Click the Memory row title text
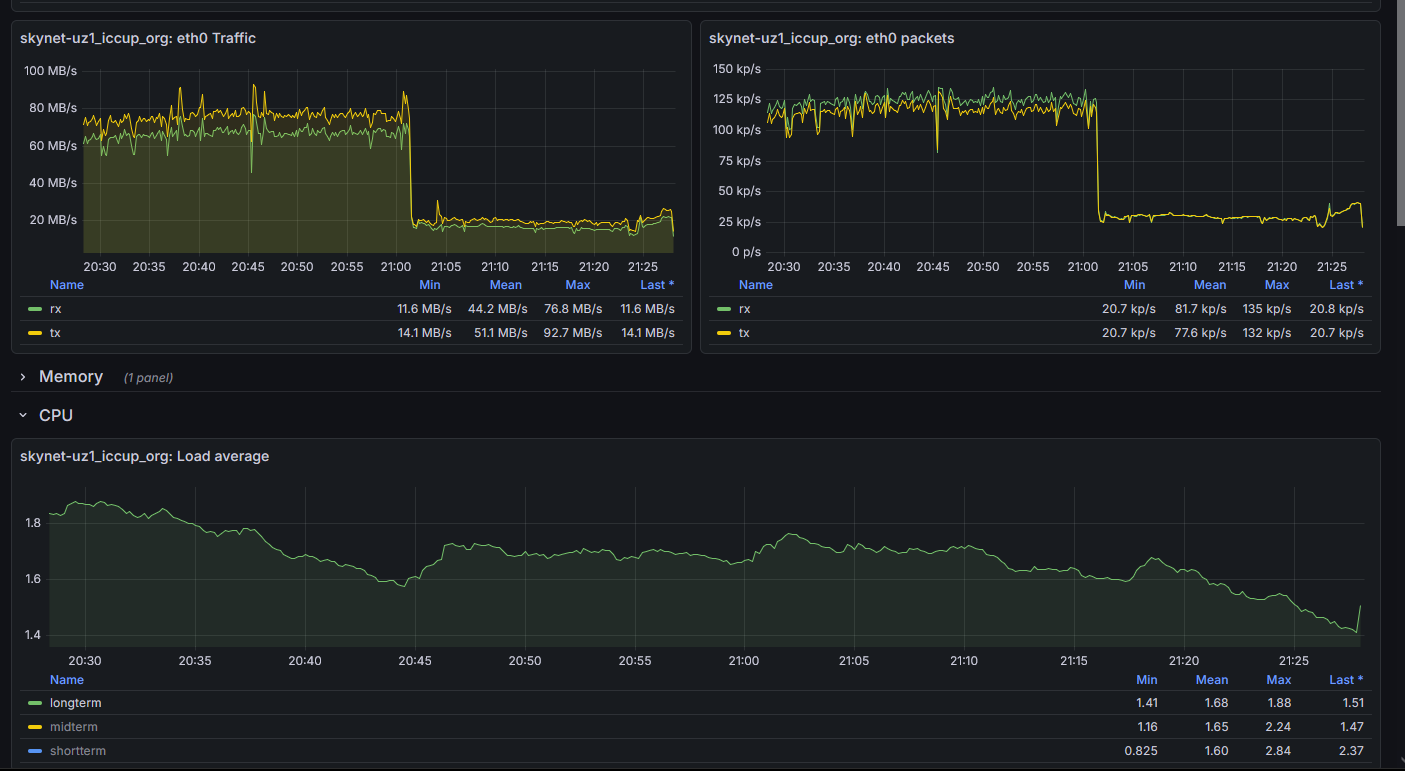Viewport: 1405px width, 771px height. click(x=71, y=377)
